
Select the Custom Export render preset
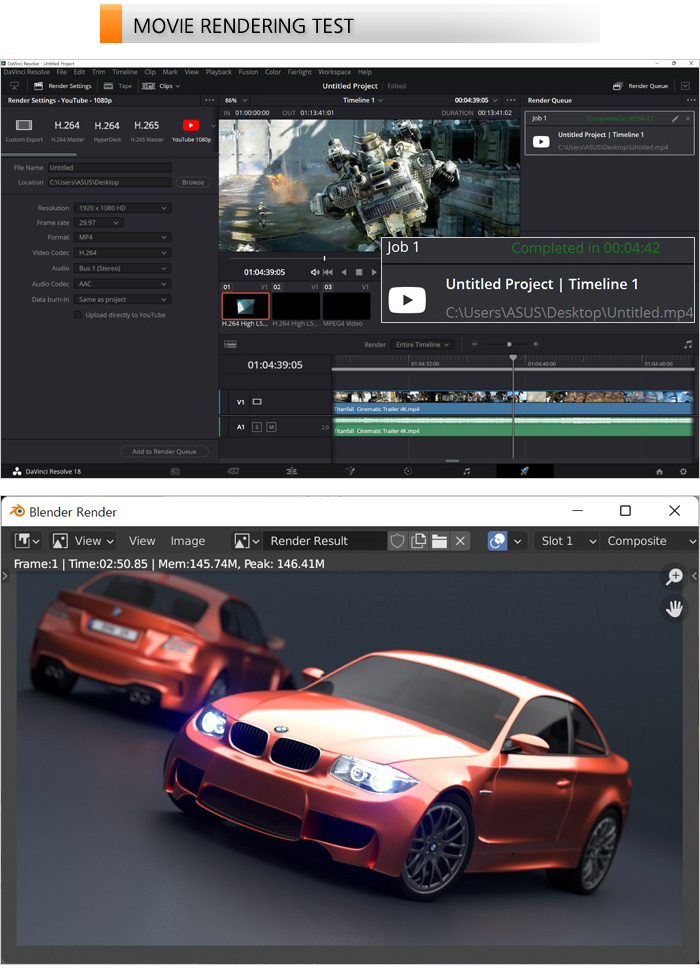(24, 130)
